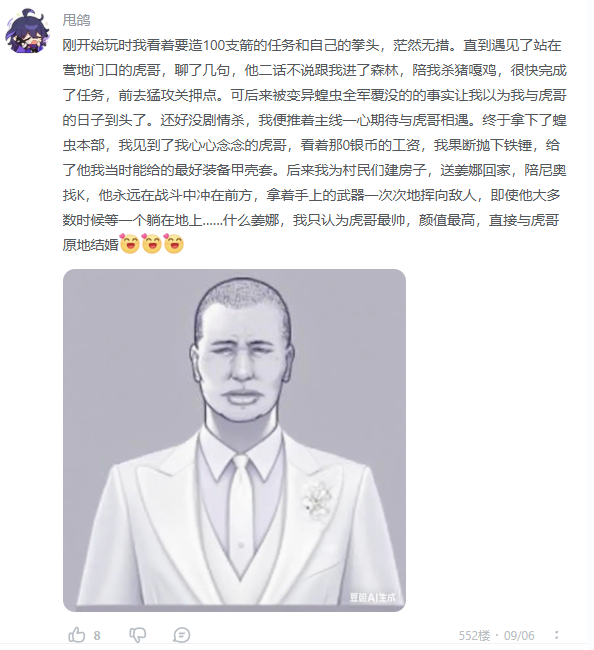Click the 09/06 post date
This screenshot has height=650, width=594.
519,635
